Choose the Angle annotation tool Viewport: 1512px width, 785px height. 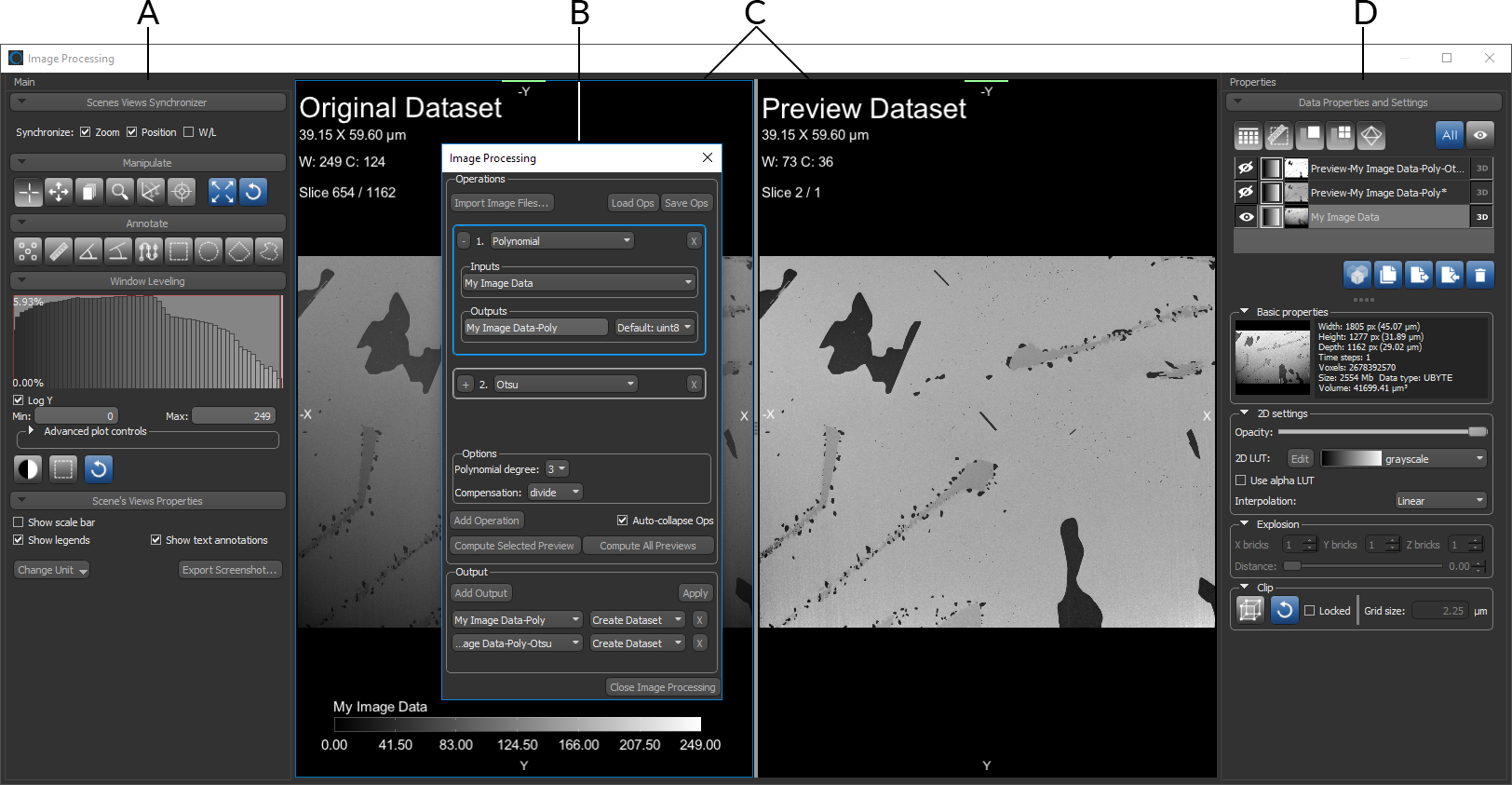click(88, 250)
